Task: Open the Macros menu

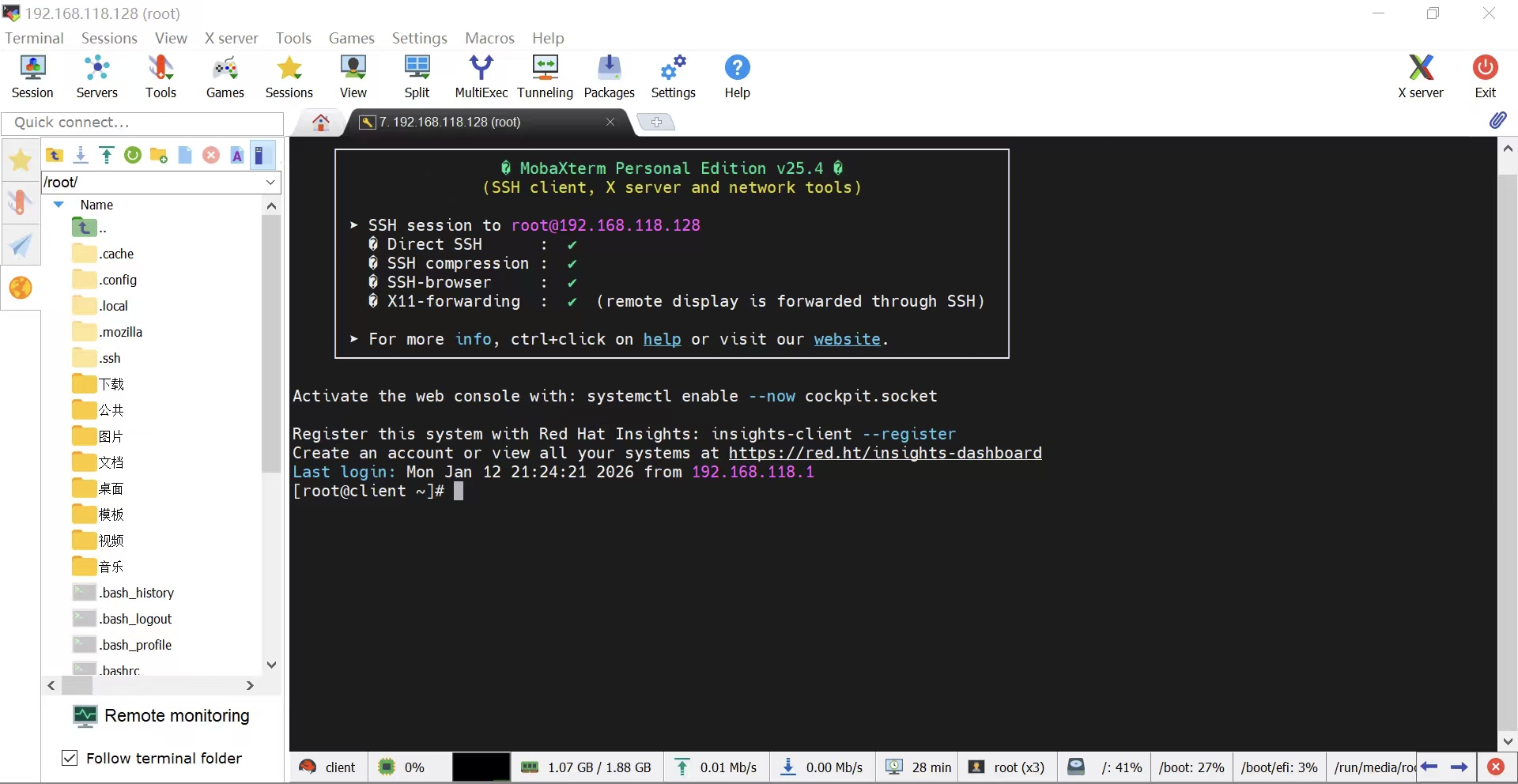Action: coord(489,38)
